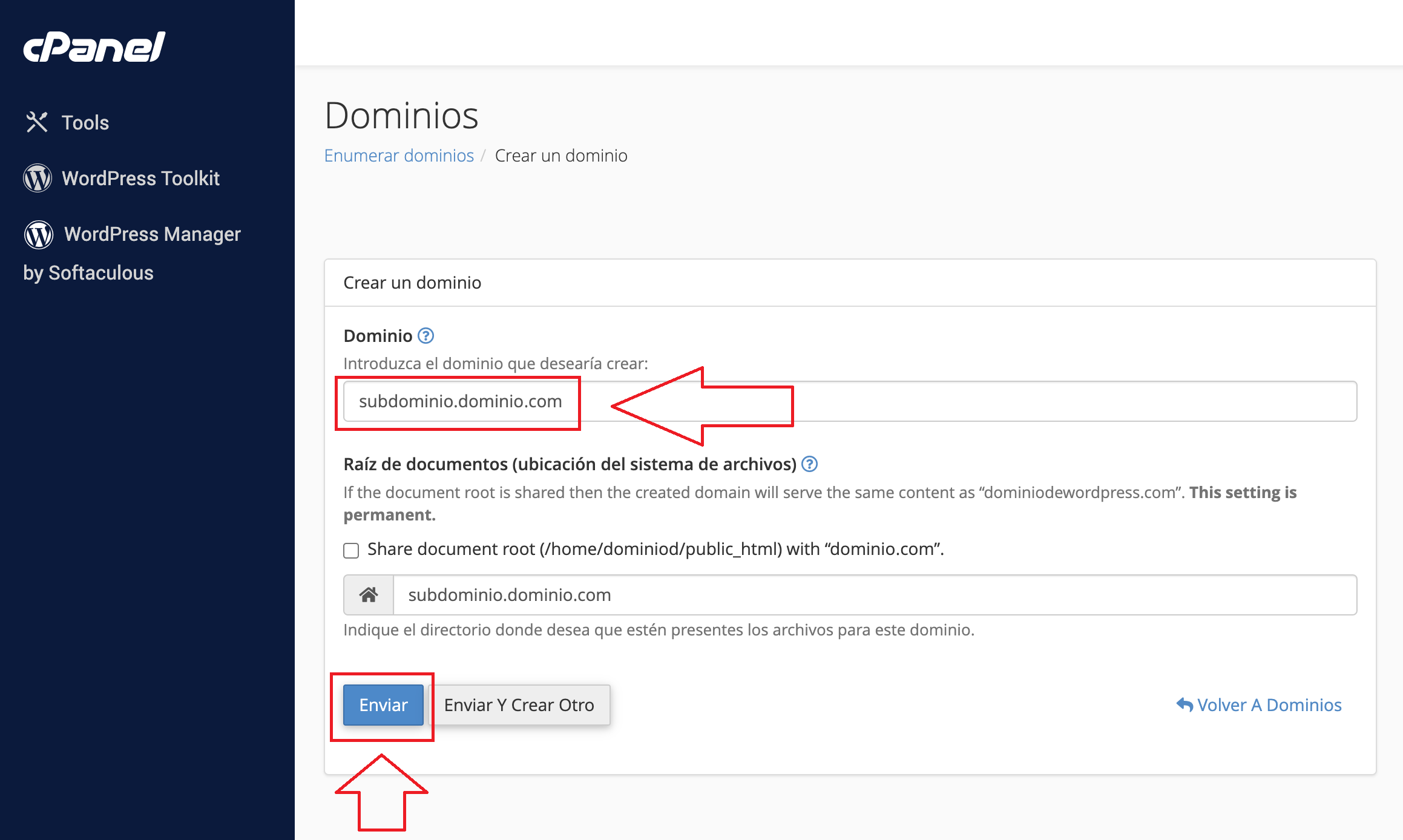Click the home icon beside directory field
The image size is (1403, 840).
click(369, 595)
